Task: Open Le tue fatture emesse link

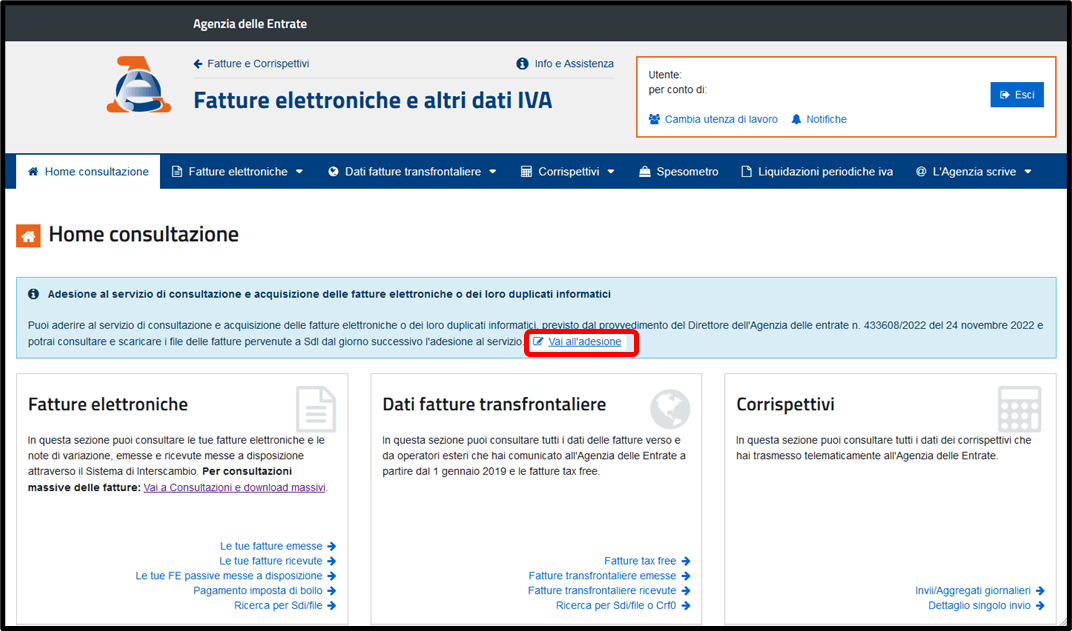Action: tap(271, 546)
